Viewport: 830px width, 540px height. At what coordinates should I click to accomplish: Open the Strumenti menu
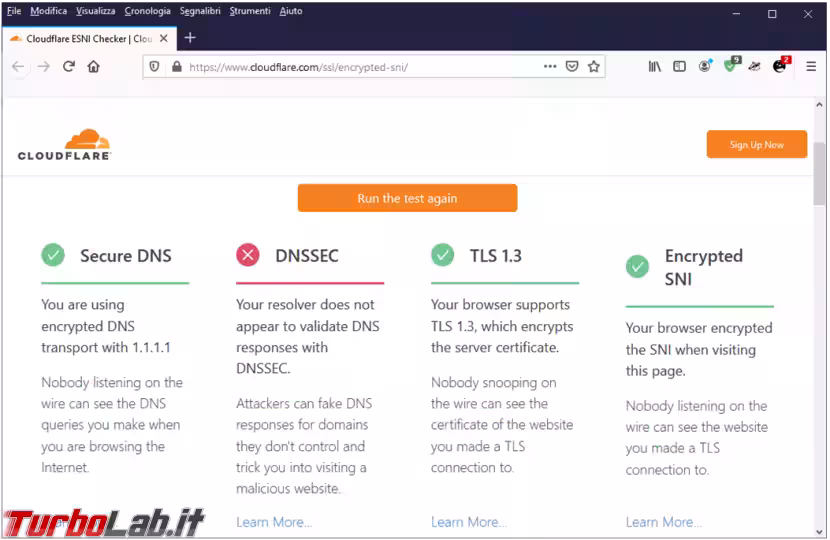249,11
